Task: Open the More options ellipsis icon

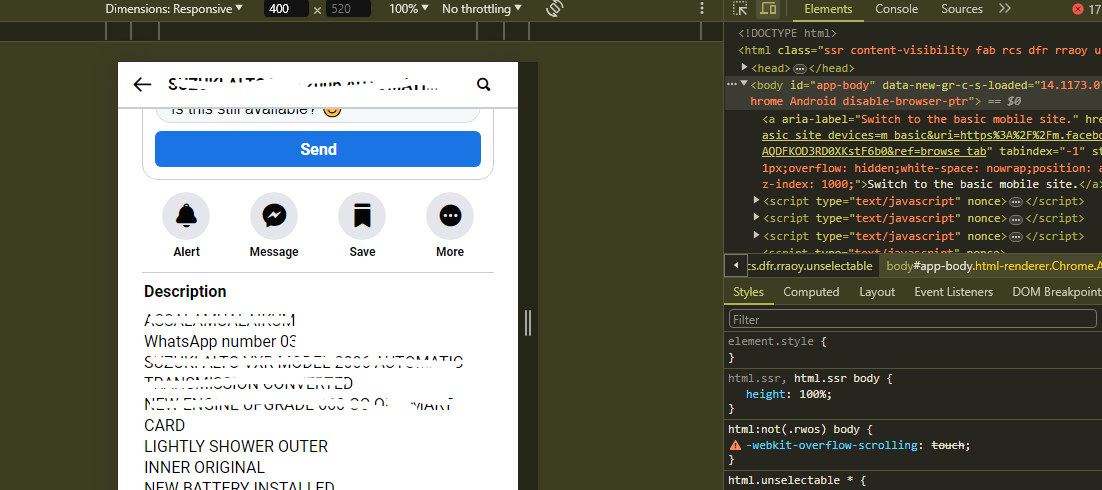Action: coord(450,216)
